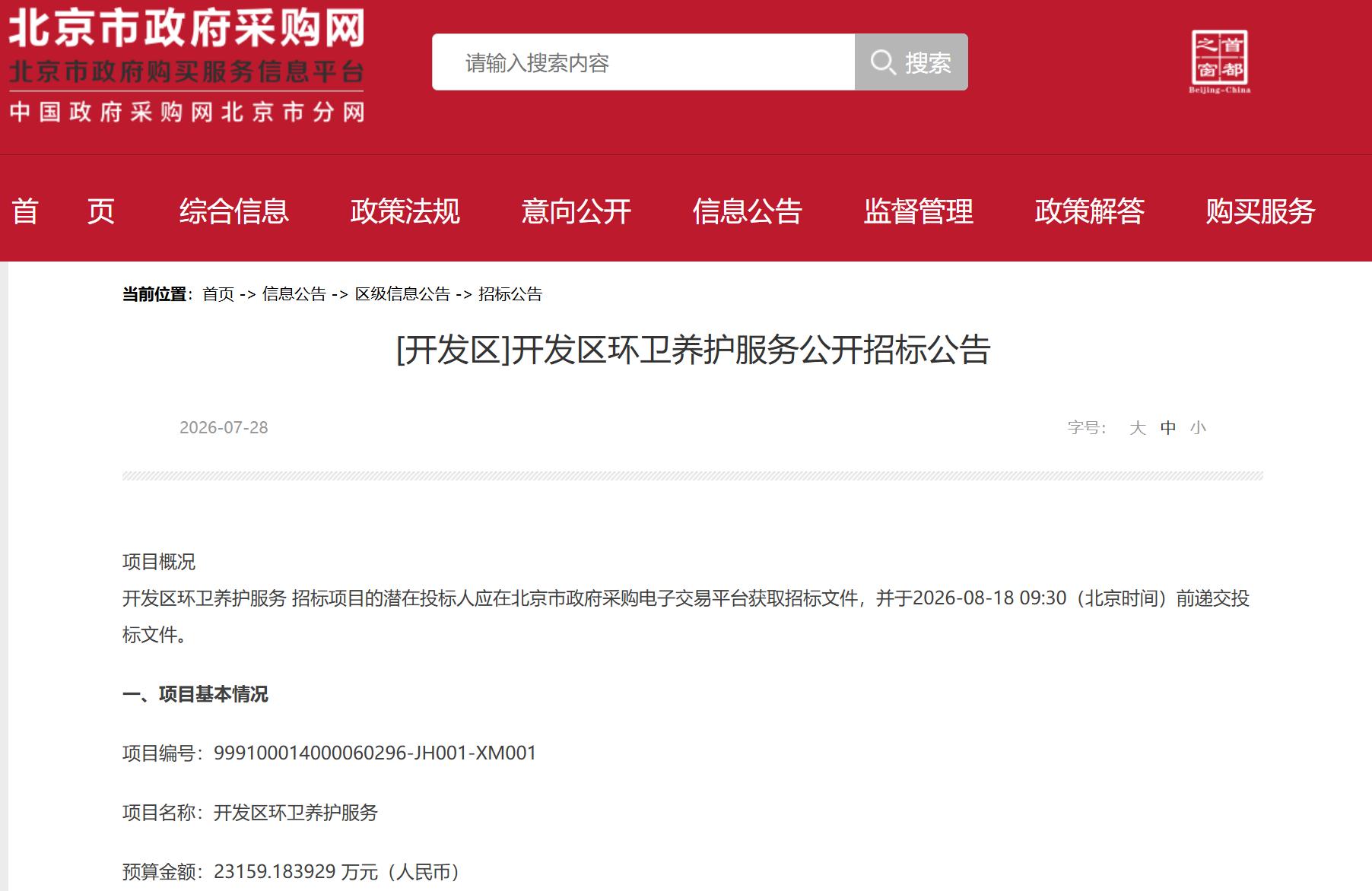Click the 首页 breadcrumb link
This screenshot has height=891, width=1372.
click(x=218, y=294)
